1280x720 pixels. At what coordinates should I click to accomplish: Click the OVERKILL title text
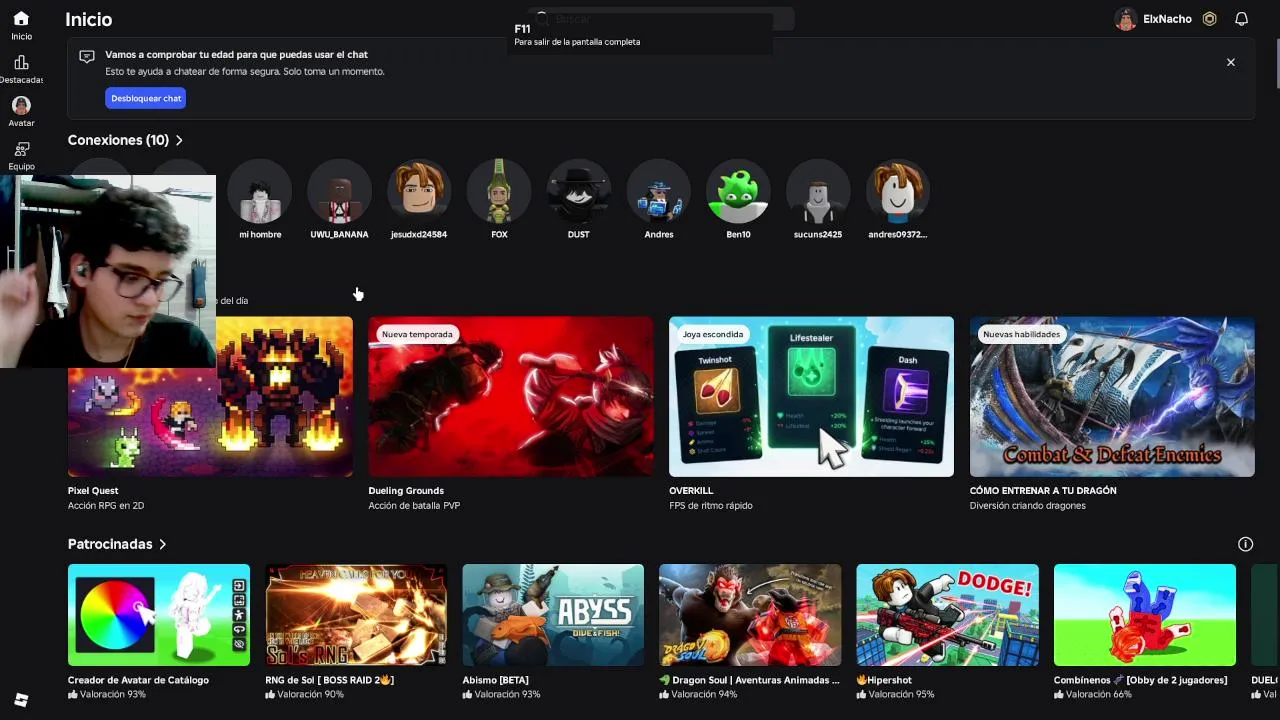pyautogui.click(x=691, y=491)
